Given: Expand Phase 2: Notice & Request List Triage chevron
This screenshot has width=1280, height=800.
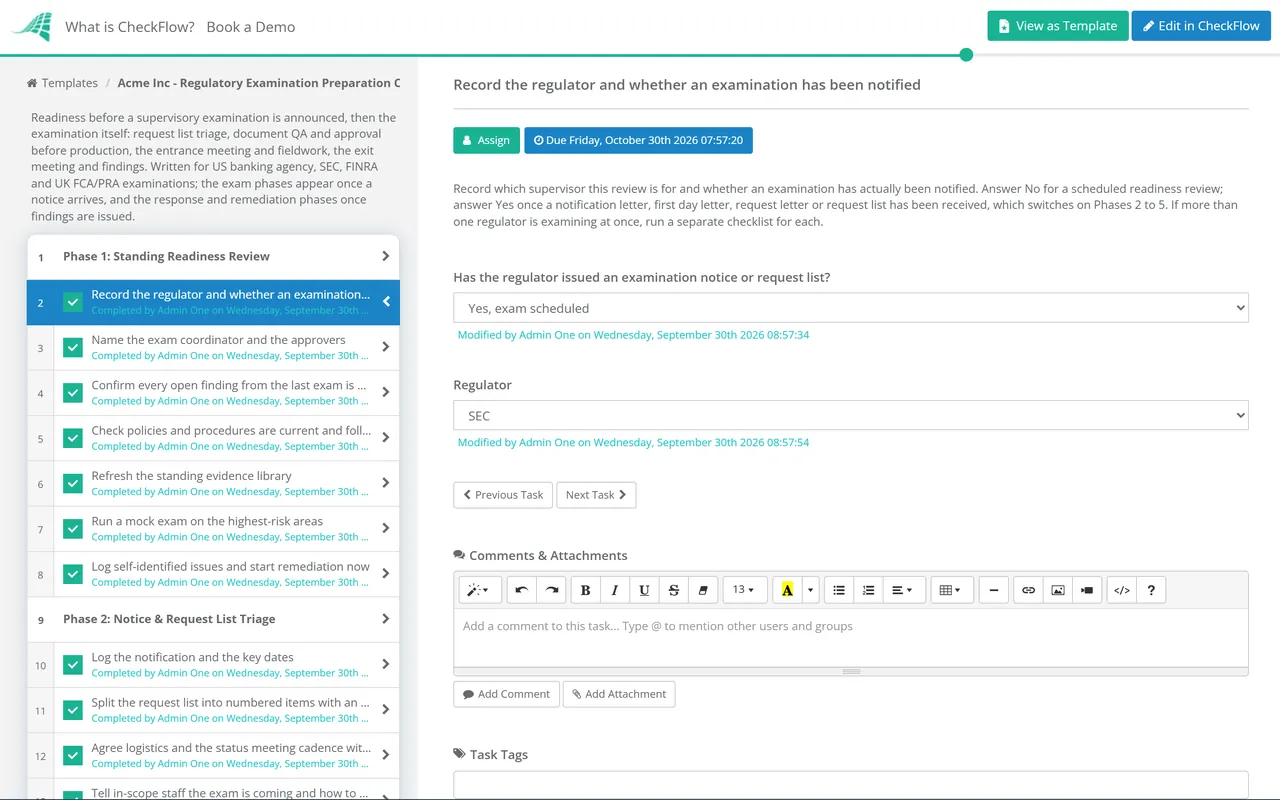Looking at the screenshot, I should (x=386, y=619).
